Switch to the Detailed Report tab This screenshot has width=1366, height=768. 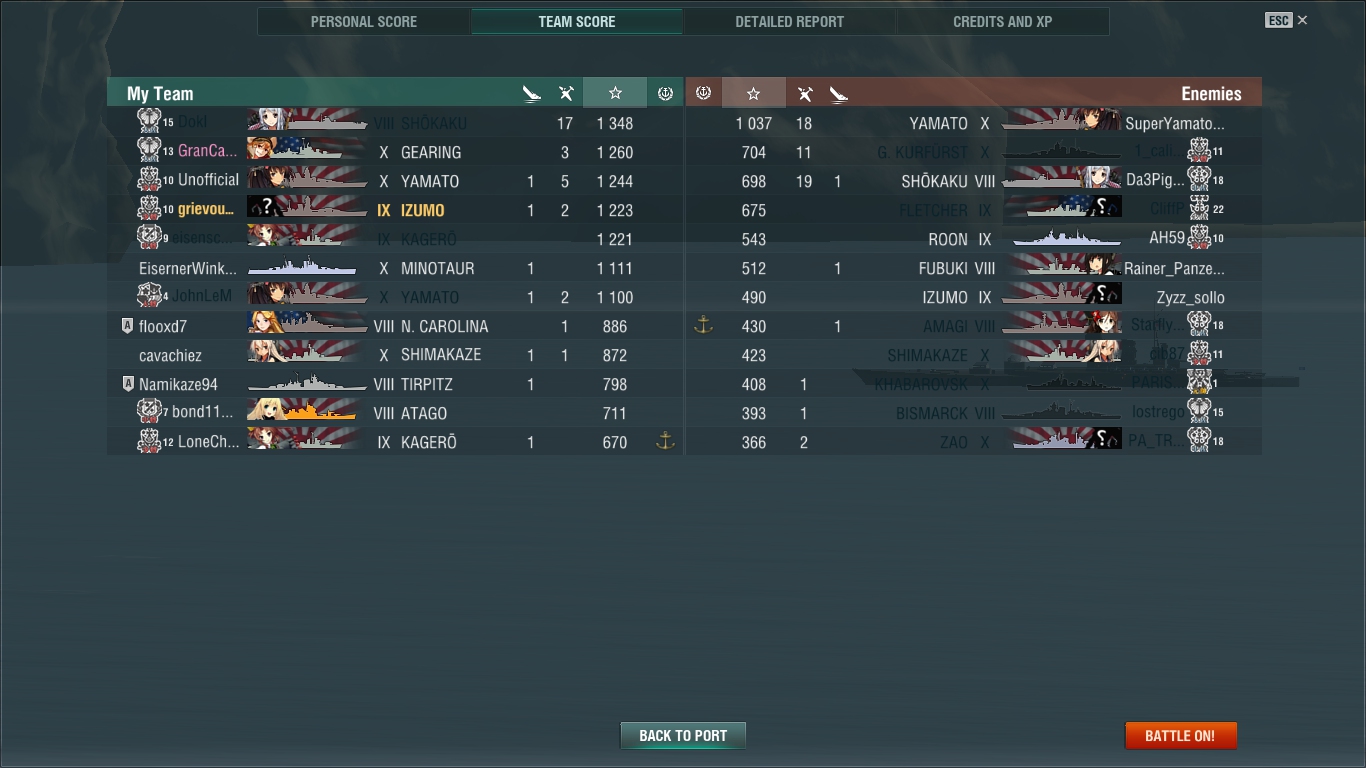789,21
